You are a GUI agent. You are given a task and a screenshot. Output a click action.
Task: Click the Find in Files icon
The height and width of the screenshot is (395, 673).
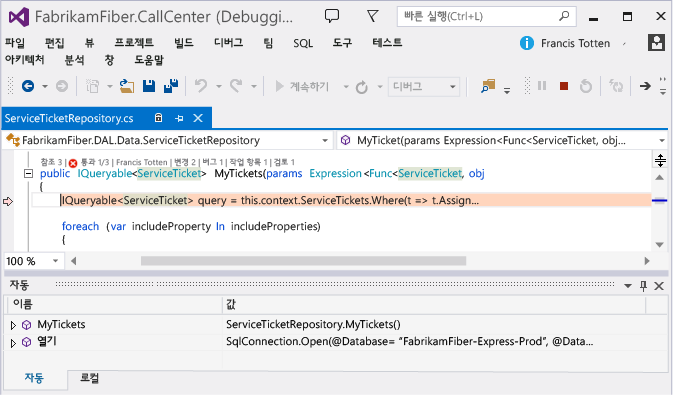pos(488,86)
